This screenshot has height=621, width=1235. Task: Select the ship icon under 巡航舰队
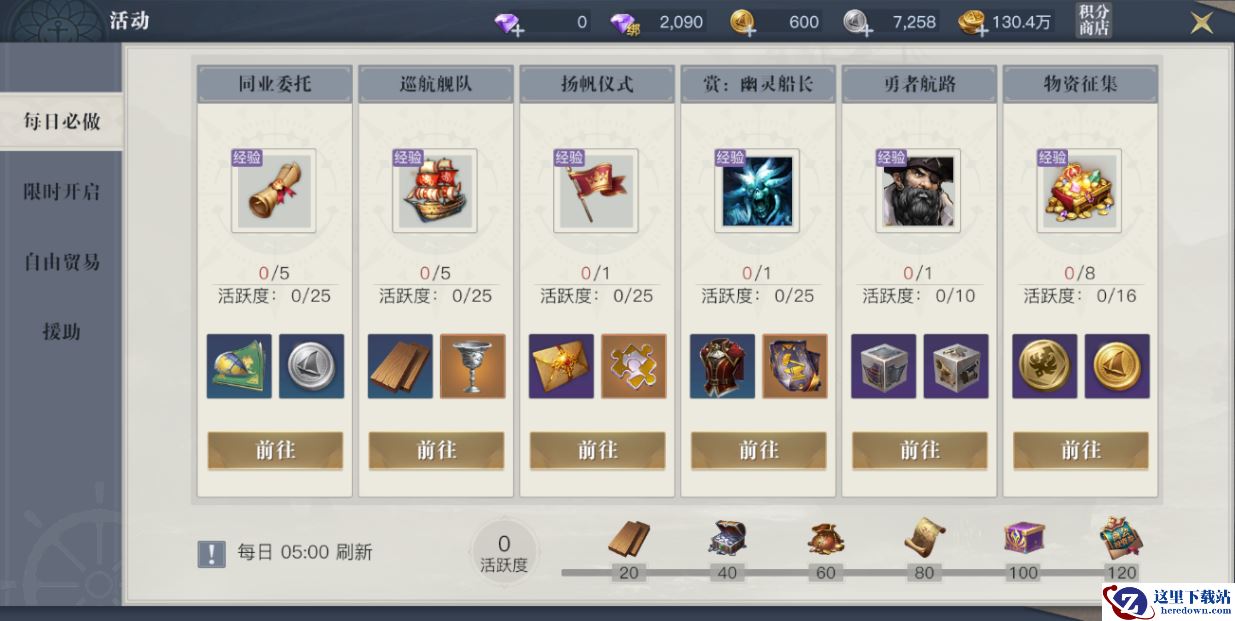coord(434,191)
